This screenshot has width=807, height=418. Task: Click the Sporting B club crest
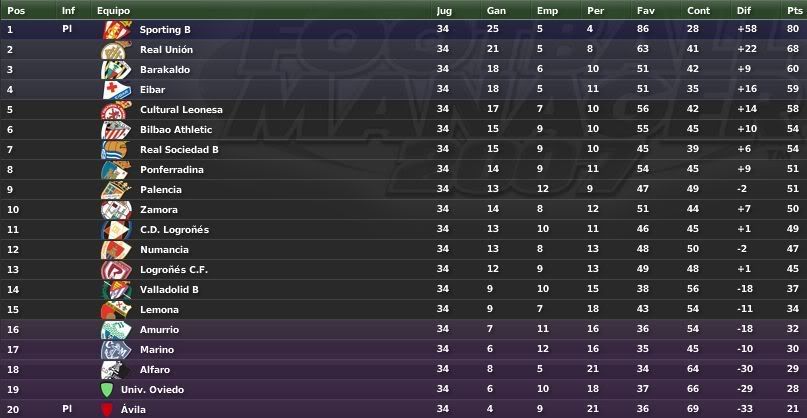point(117,30)
